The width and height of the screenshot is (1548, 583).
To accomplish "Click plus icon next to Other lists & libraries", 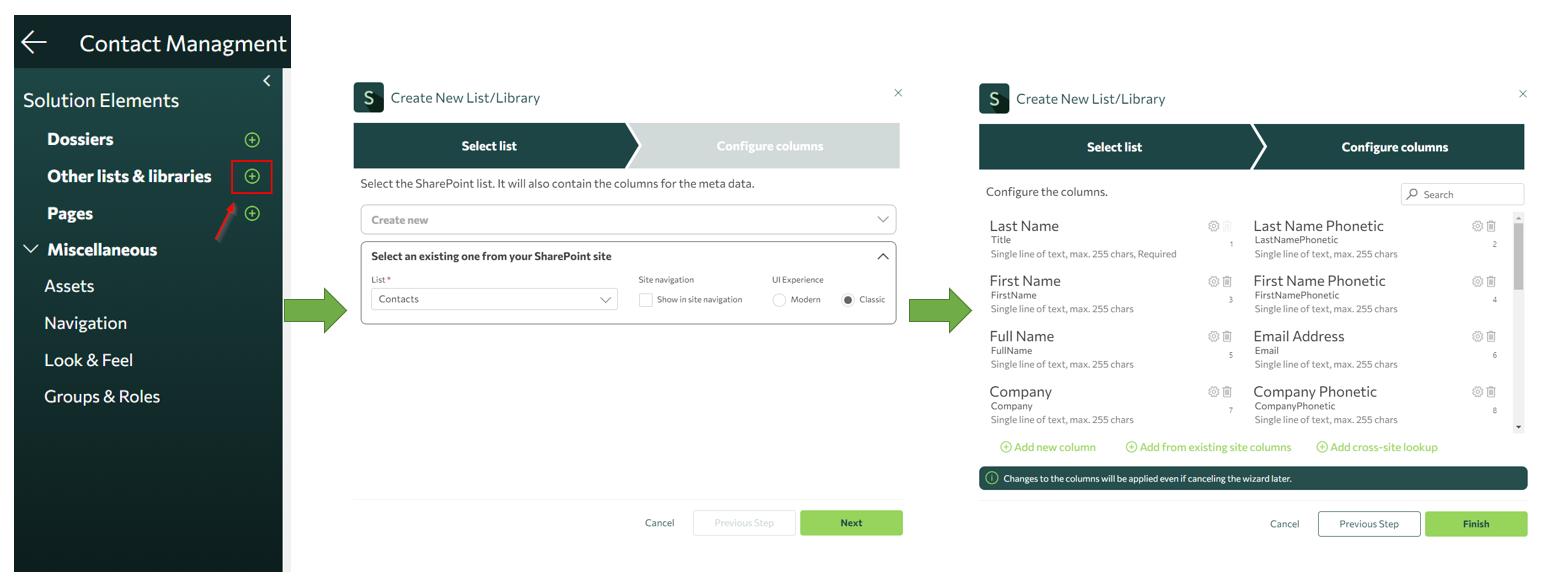I will [252, 176].
